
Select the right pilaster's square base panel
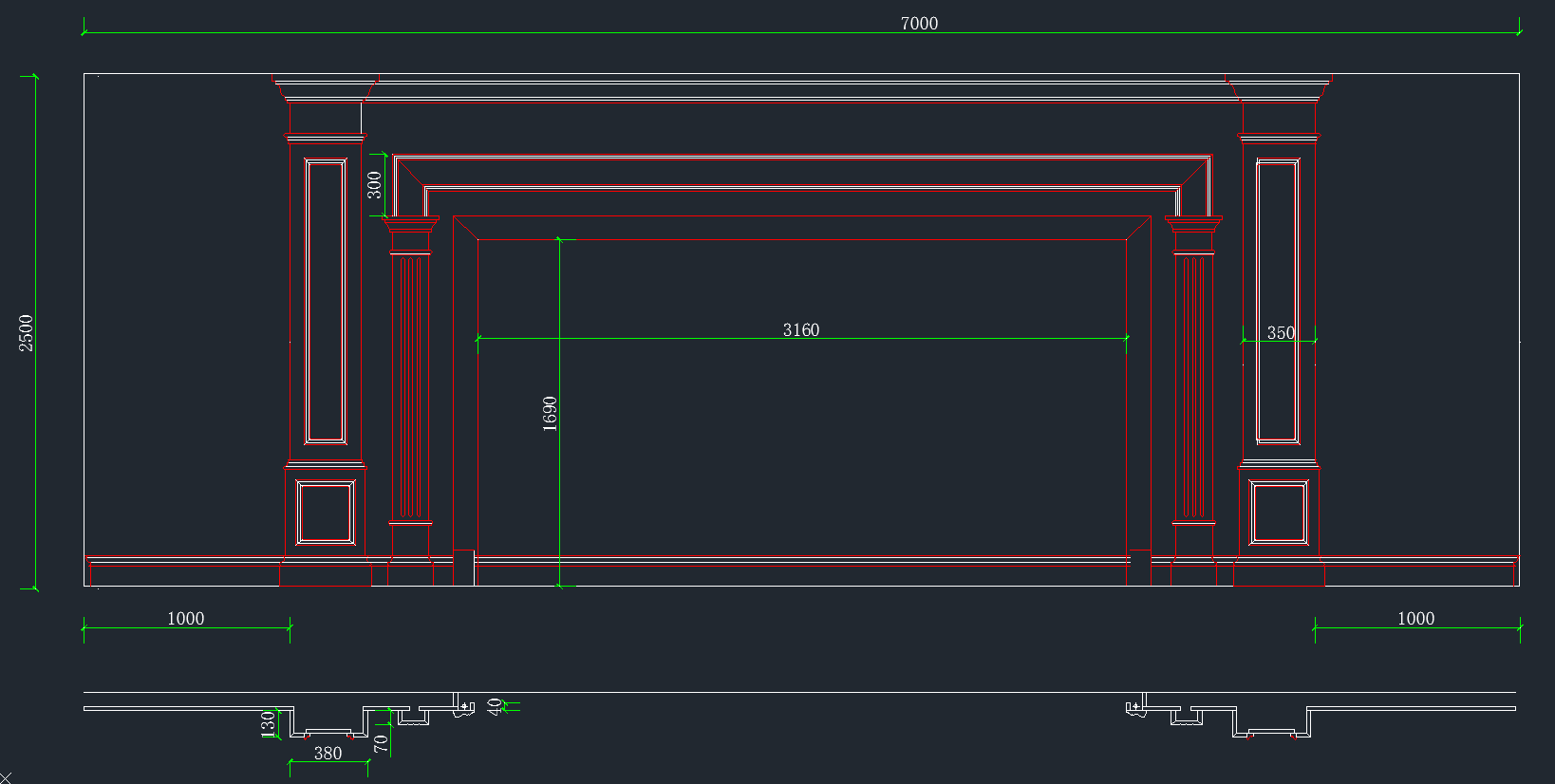pyautogui.click(x=1278, y=513)
